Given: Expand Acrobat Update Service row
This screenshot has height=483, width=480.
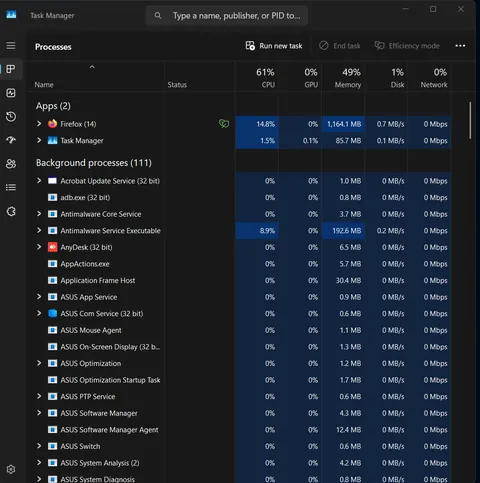Looking at the screenshot, I should [39, 181].
